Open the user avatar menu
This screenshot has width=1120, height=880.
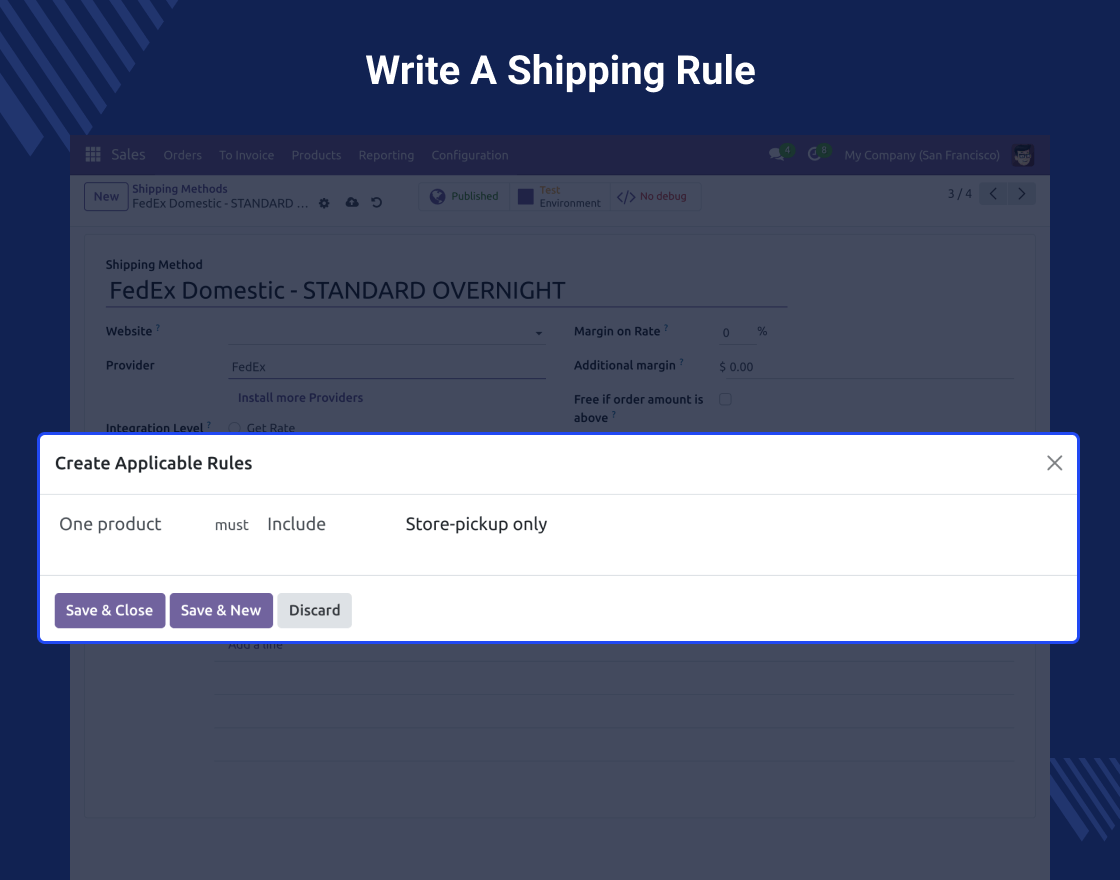coord(1023,155)
